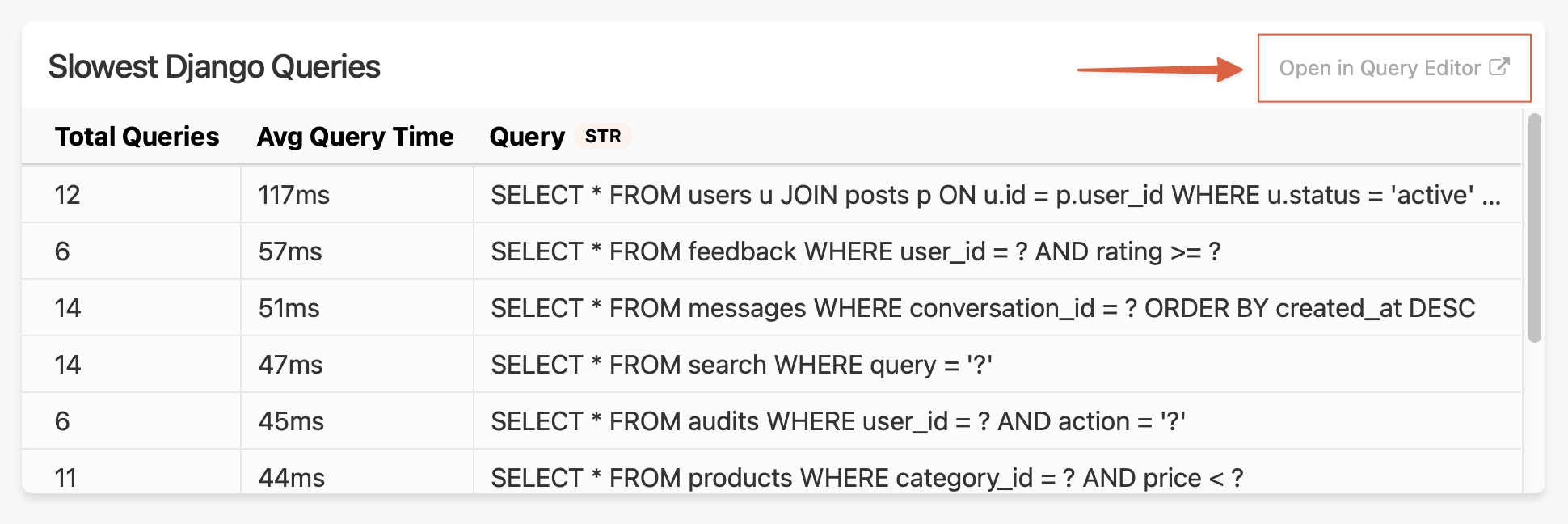Select the 57ms average time cell

pyautogui.click(x=290, y=251)
